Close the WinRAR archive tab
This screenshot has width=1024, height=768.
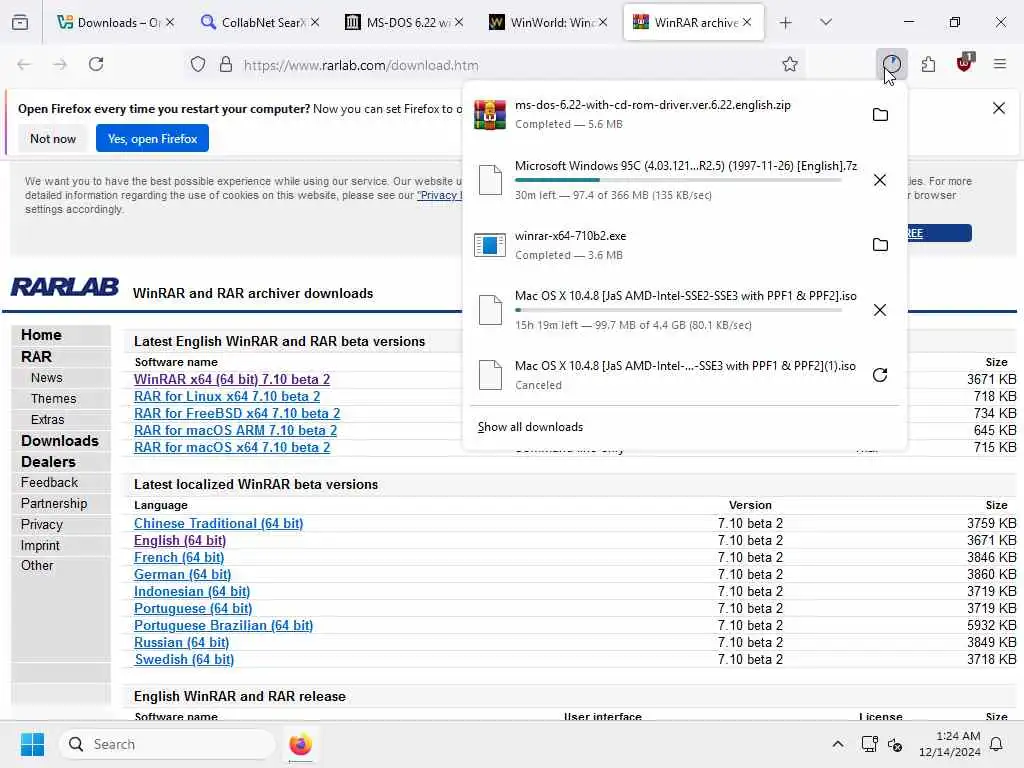[746, 23]
